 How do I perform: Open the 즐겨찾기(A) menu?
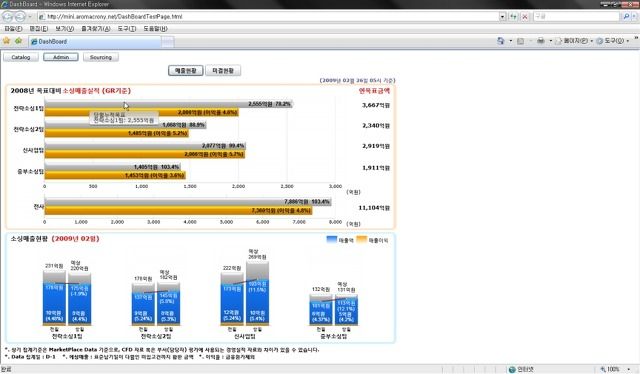pyautogui.click(x=96, y=29)
